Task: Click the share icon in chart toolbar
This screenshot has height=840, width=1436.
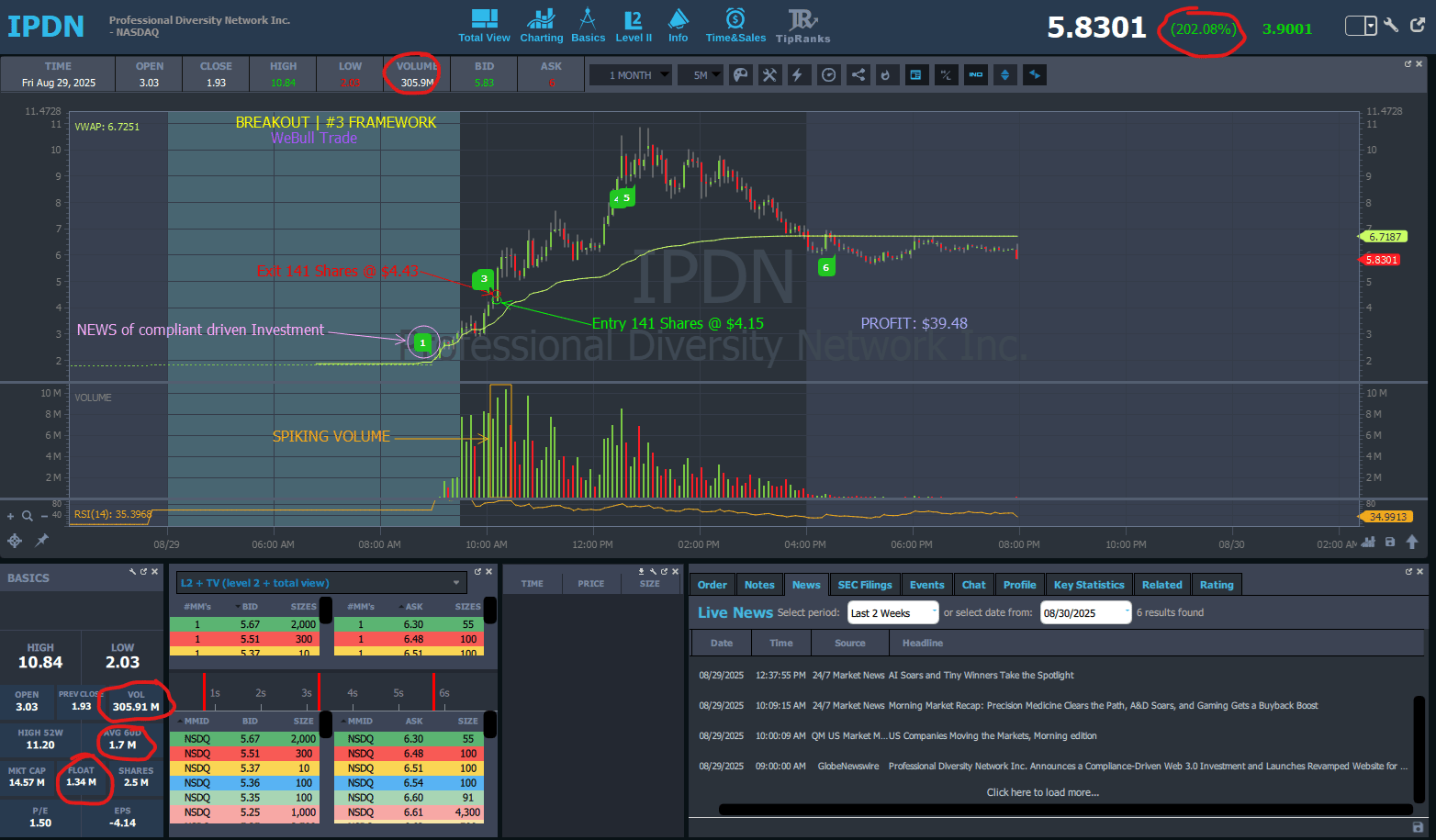Action: (x=858, y=75)
